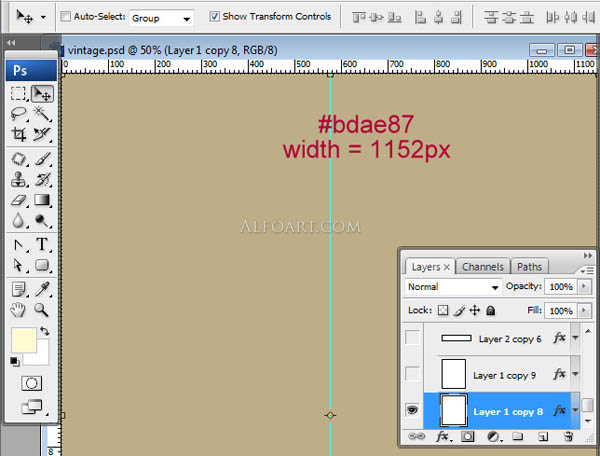Image resolution: width=600 pixels, height=456 pixels.
Task: Select the Rounded Rectangle shape tool
Action: tap(42, 265)
